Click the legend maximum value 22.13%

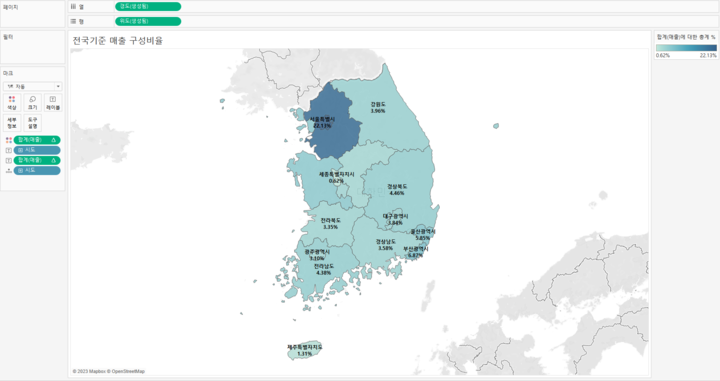pyautogui.click(x=708, y=55)
